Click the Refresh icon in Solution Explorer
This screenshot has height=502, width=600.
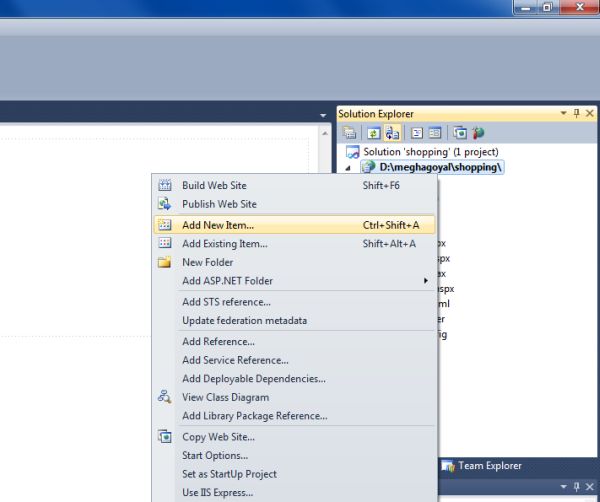(373, 133)
